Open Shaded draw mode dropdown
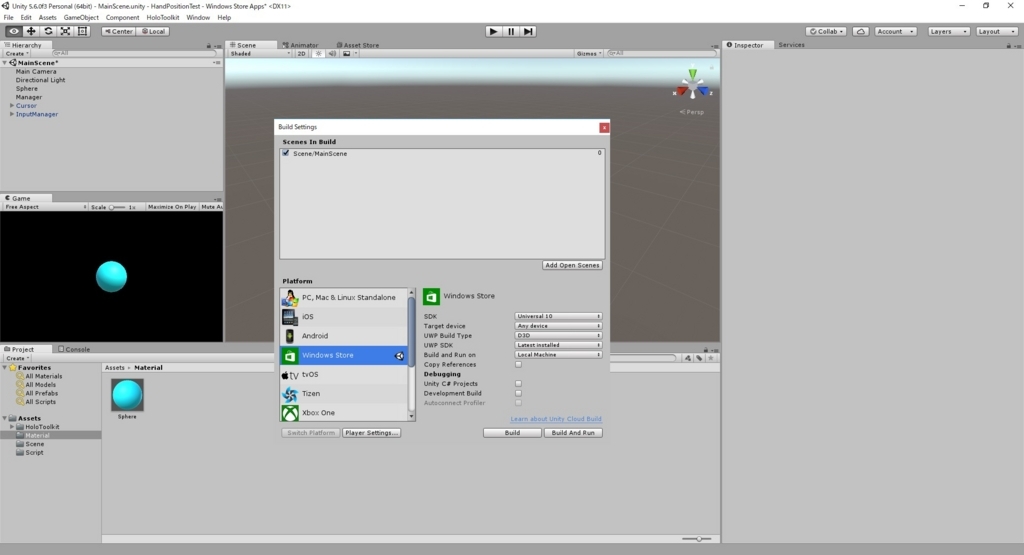1024x555 pixels. [x=260, y=54]
